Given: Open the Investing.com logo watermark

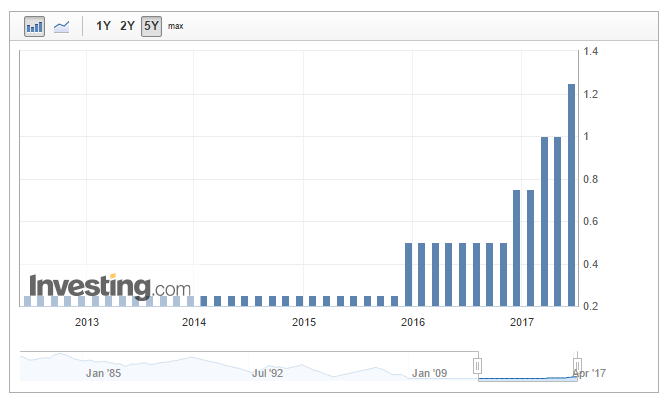Looking at the screenshot, I should (x=109, y=286).
